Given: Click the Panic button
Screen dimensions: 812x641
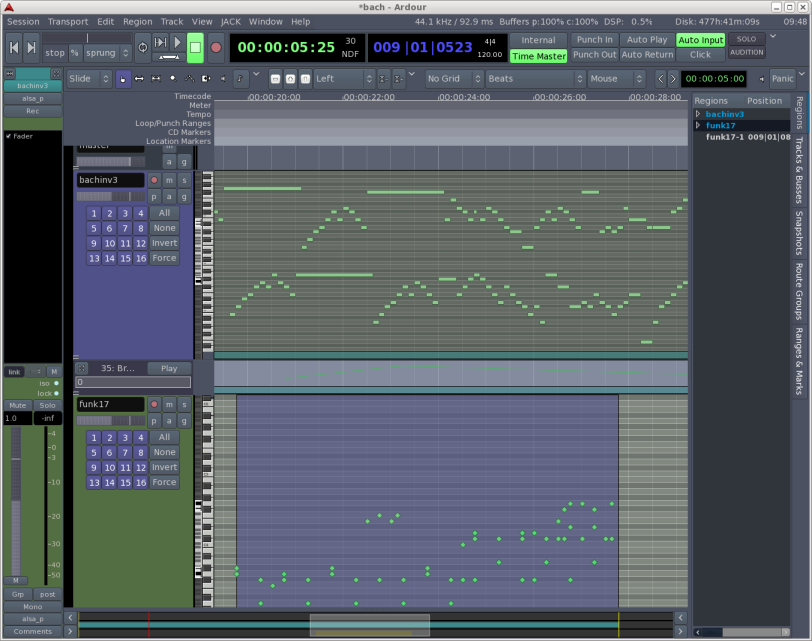Looking at the screenshot, I should tap(782, 78).
